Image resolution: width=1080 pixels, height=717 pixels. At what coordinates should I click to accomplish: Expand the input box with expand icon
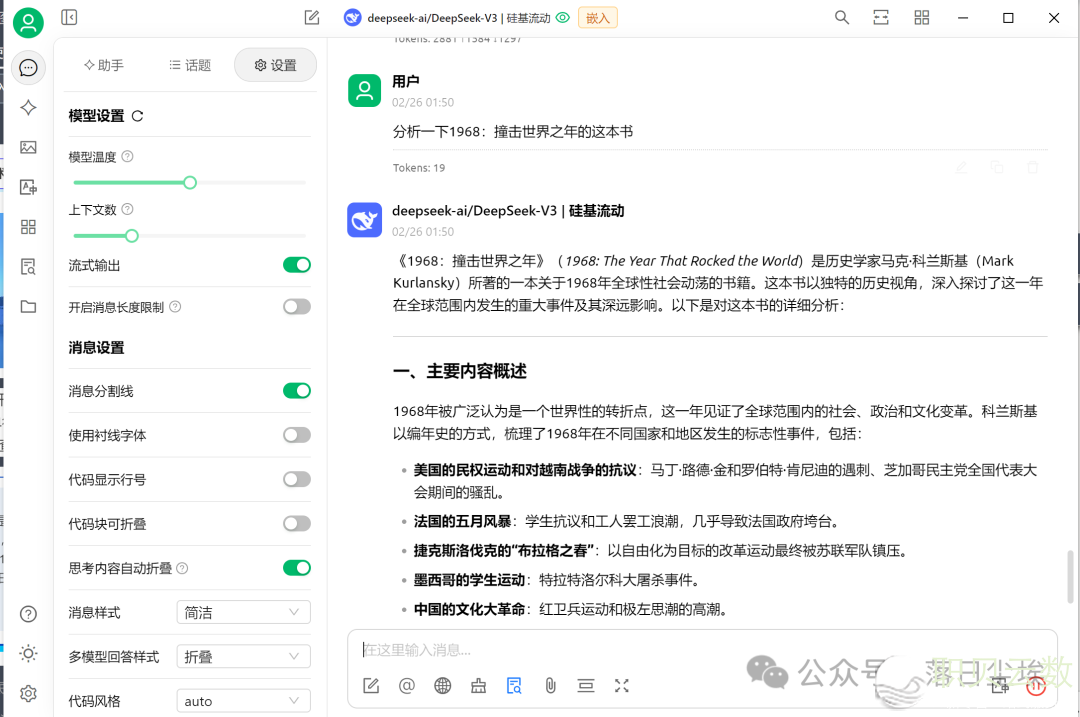coord(622,685)
